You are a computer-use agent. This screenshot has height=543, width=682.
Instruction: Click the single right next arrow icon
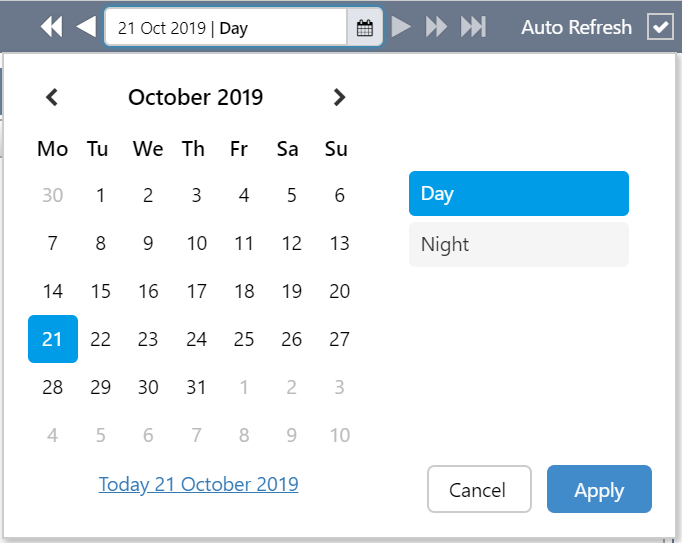click(x=401, y=27)
